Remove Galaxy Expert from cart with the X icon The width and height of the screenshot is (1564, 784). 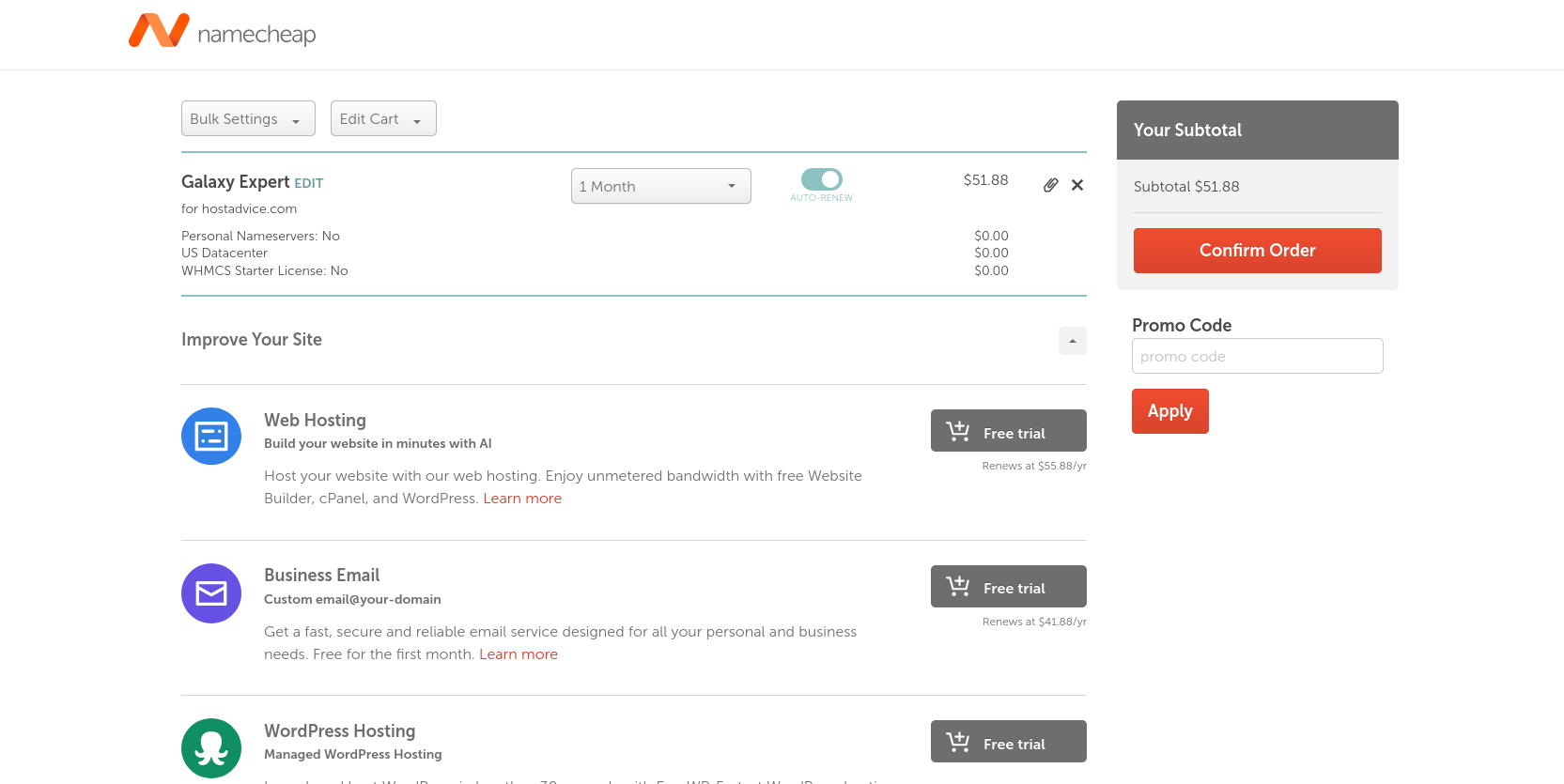[1077, 185]
